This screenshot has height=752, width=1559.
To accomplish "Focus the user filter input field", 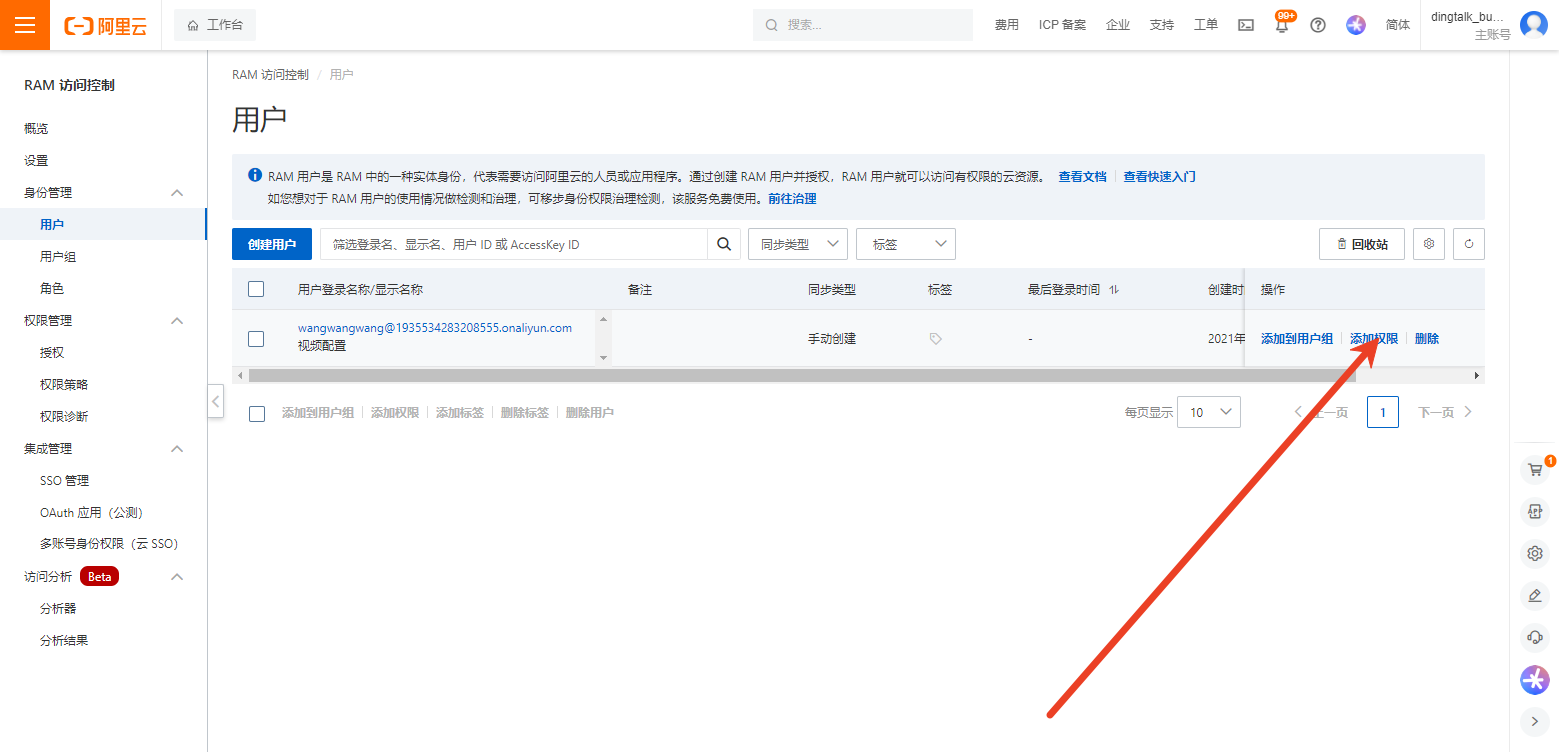I will pyautogui.click(x=514, y=244).
